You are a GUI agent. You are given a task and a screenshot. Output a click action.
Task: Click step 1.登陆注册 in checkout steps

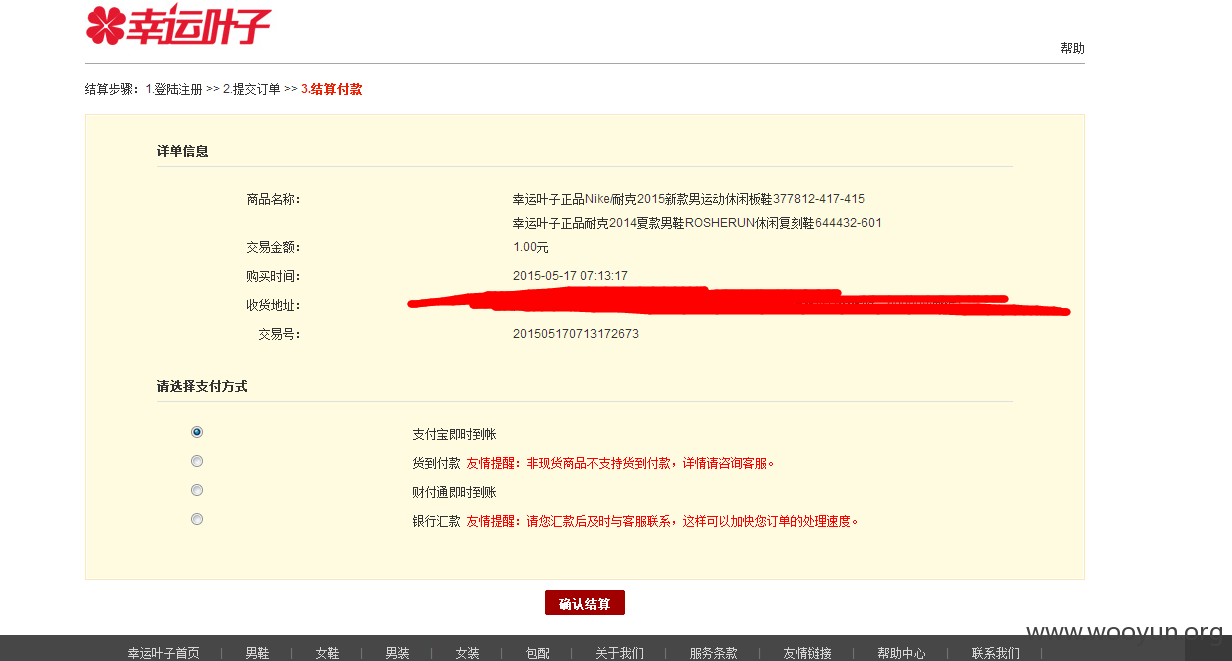click(174, 89)
